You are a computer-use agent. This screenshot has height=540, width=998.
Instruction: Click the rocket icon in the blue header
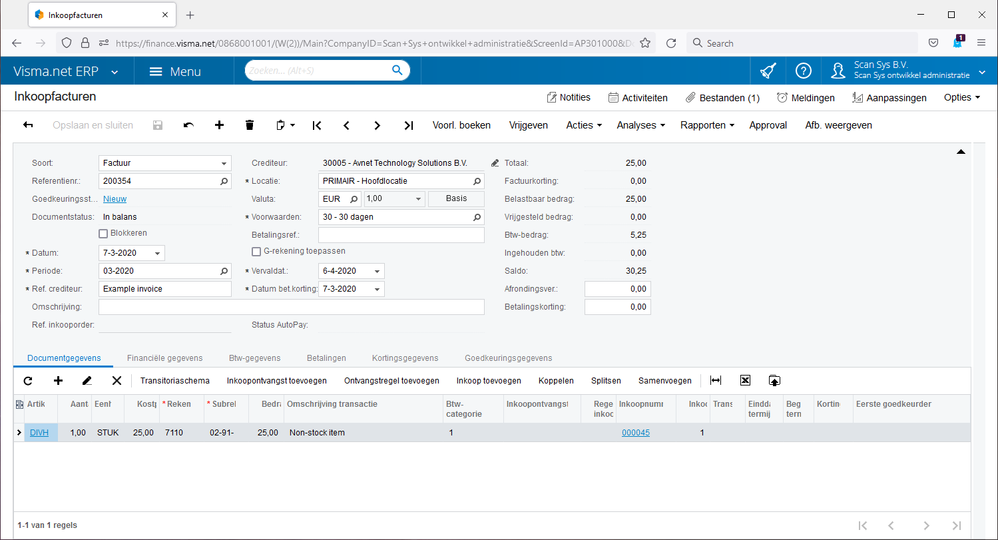[768, 71]
